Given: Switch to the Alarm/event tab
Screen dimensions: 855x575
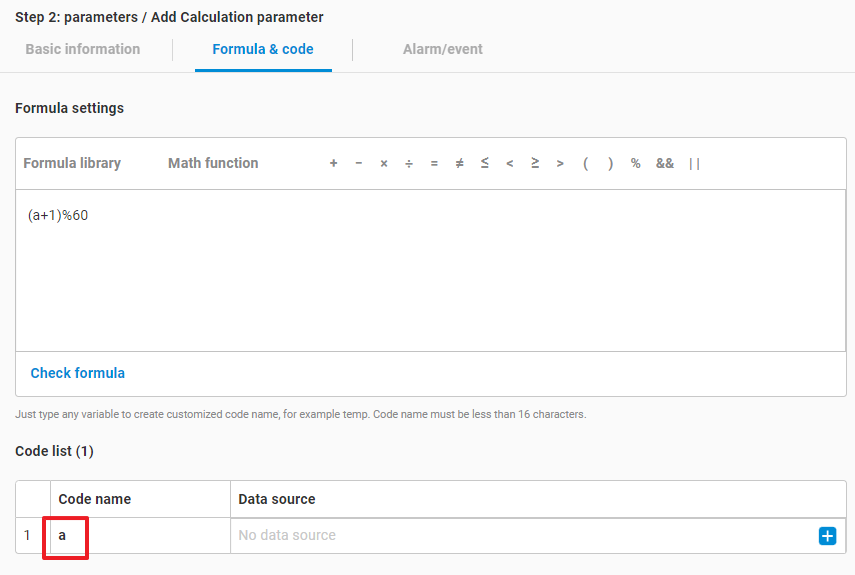Looking at the screenshot, I should click(442, 49).
